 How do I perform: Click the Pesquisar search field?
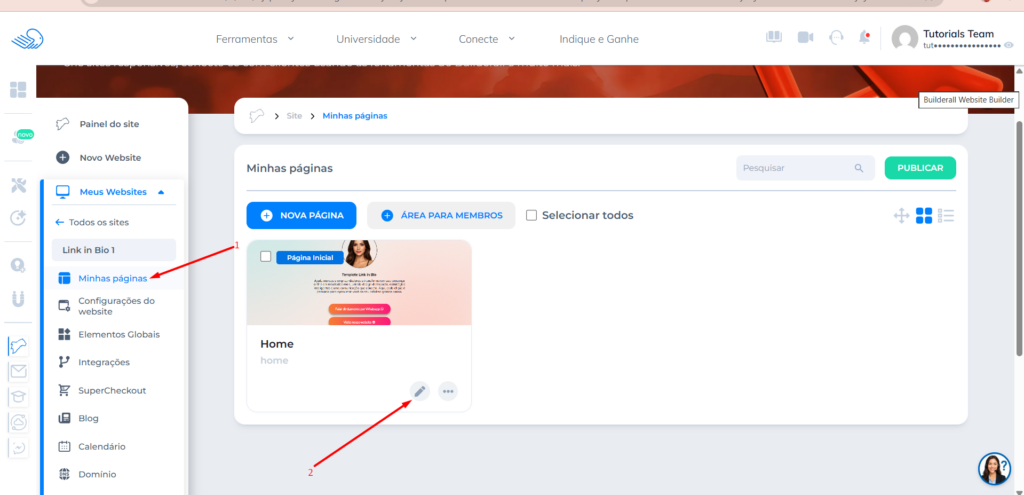coord(795,168)
